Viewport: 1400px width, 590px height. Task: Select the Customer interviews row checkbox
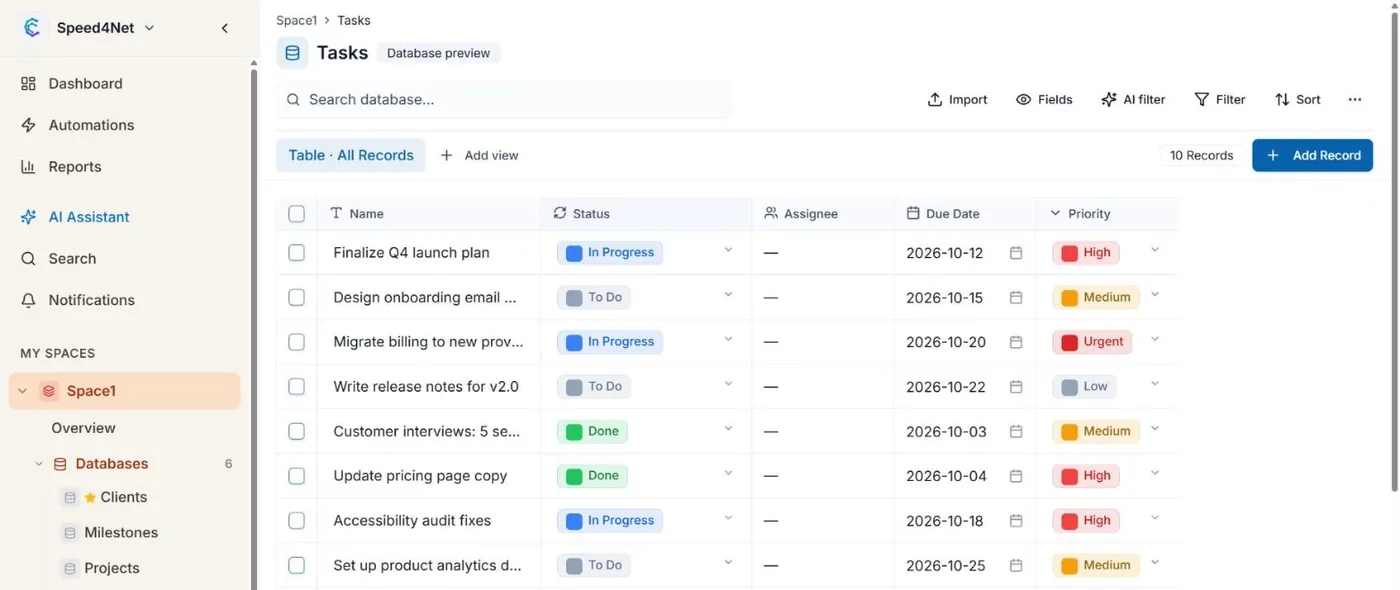pos(296,432)
